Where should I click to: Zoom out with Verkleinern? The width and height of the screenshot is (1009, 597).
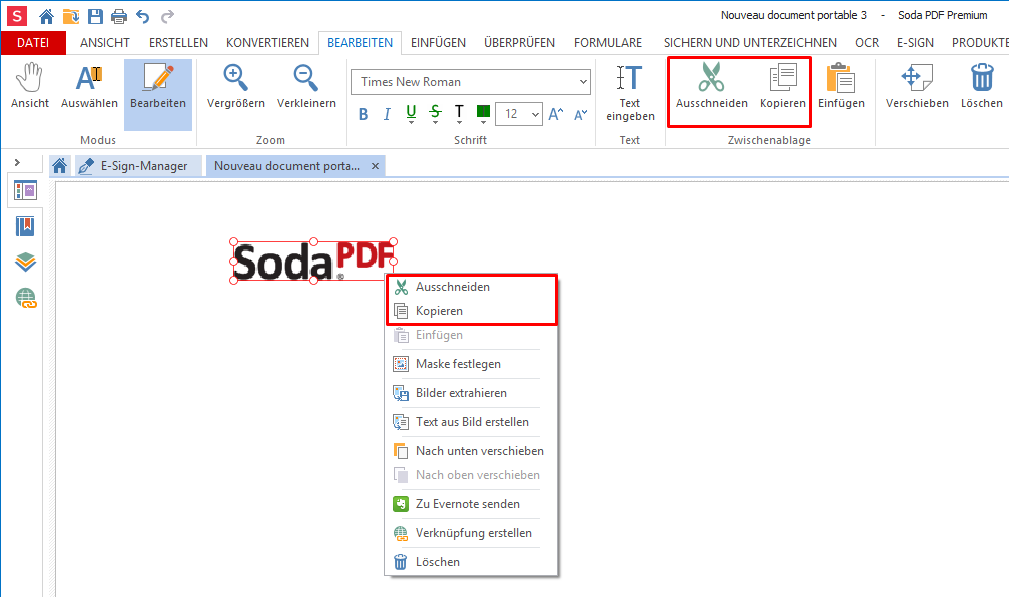coord(306,86)
